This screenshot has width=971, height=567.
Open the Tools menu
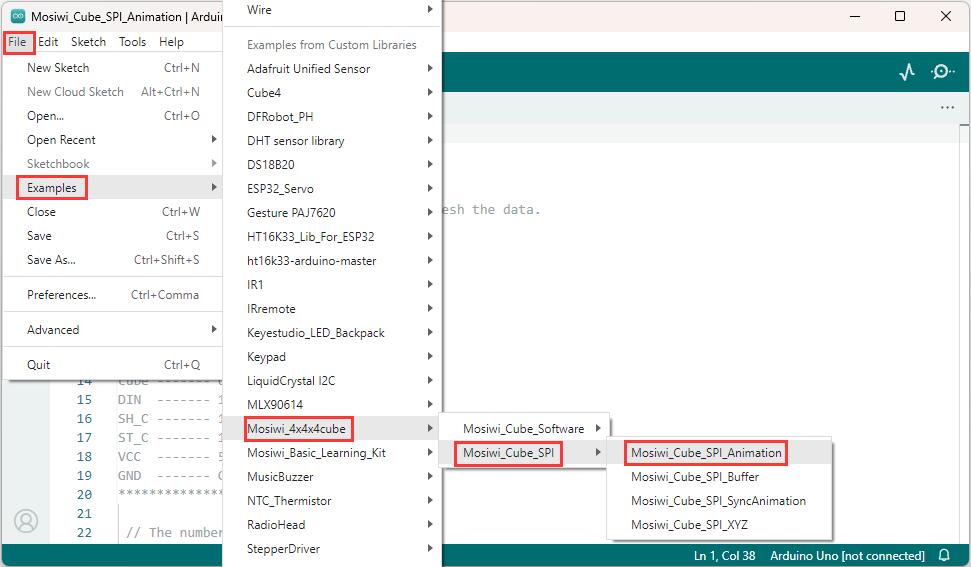(133, 41)
